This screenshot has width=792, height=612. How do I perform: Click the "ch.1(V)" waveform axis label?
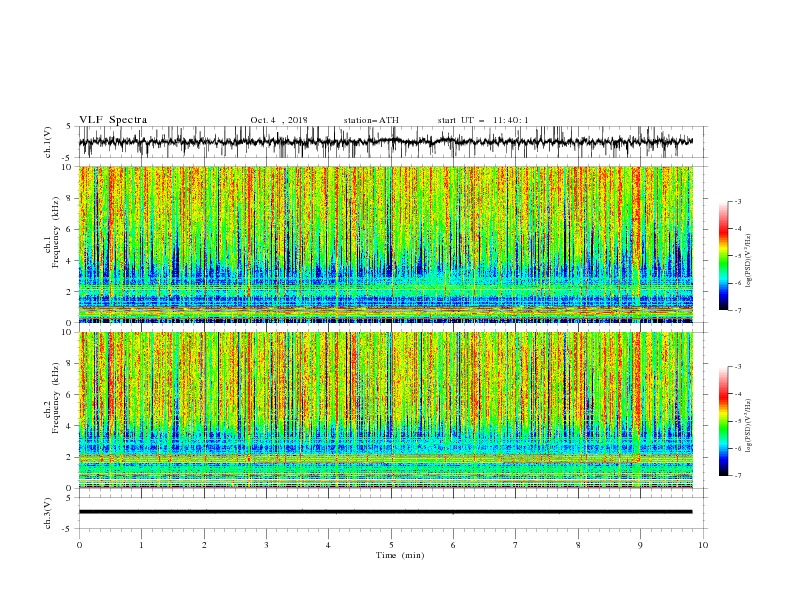(x=48, y=142)
